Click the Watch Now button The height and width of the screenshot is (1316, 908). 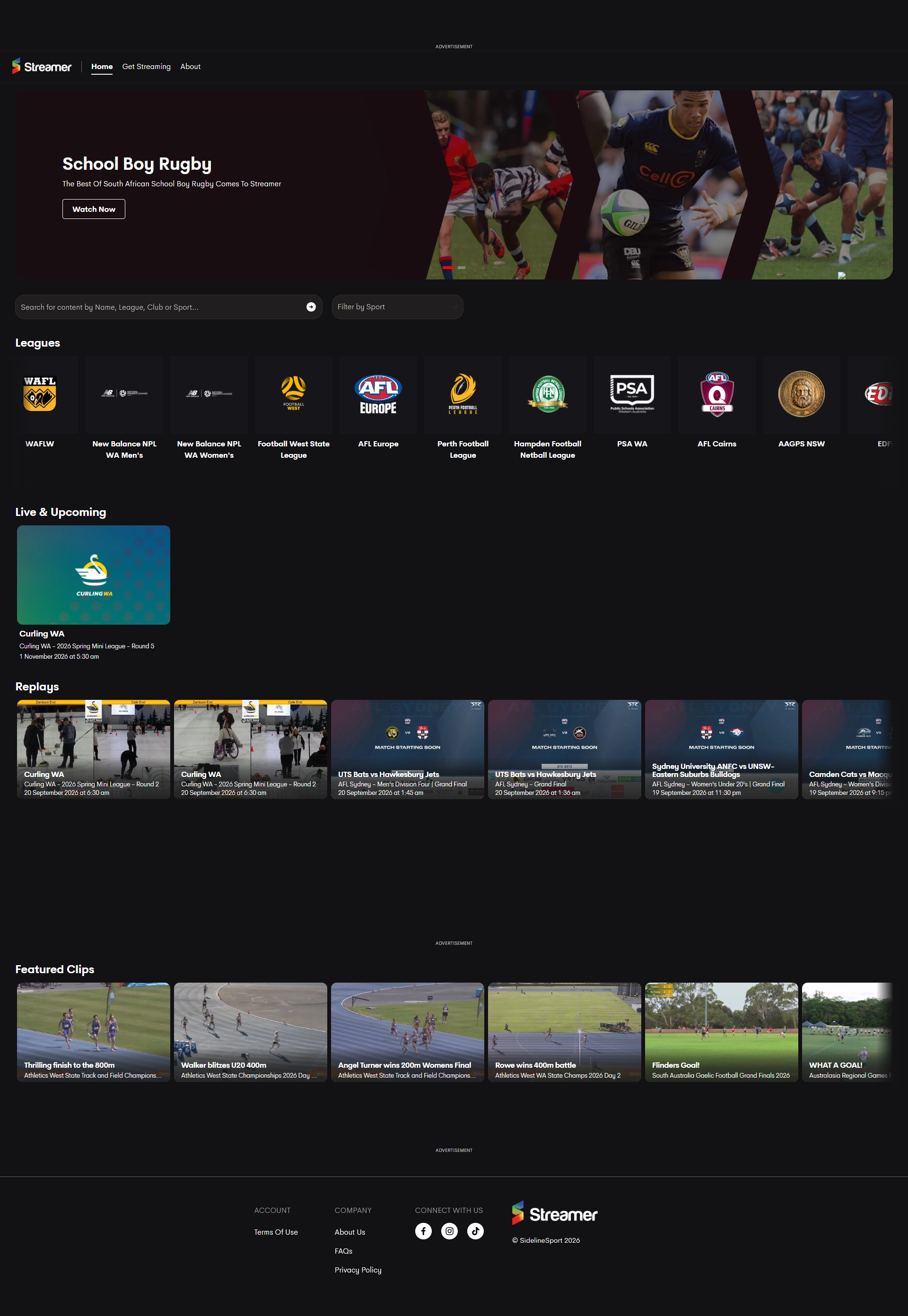tap(94, 209)
